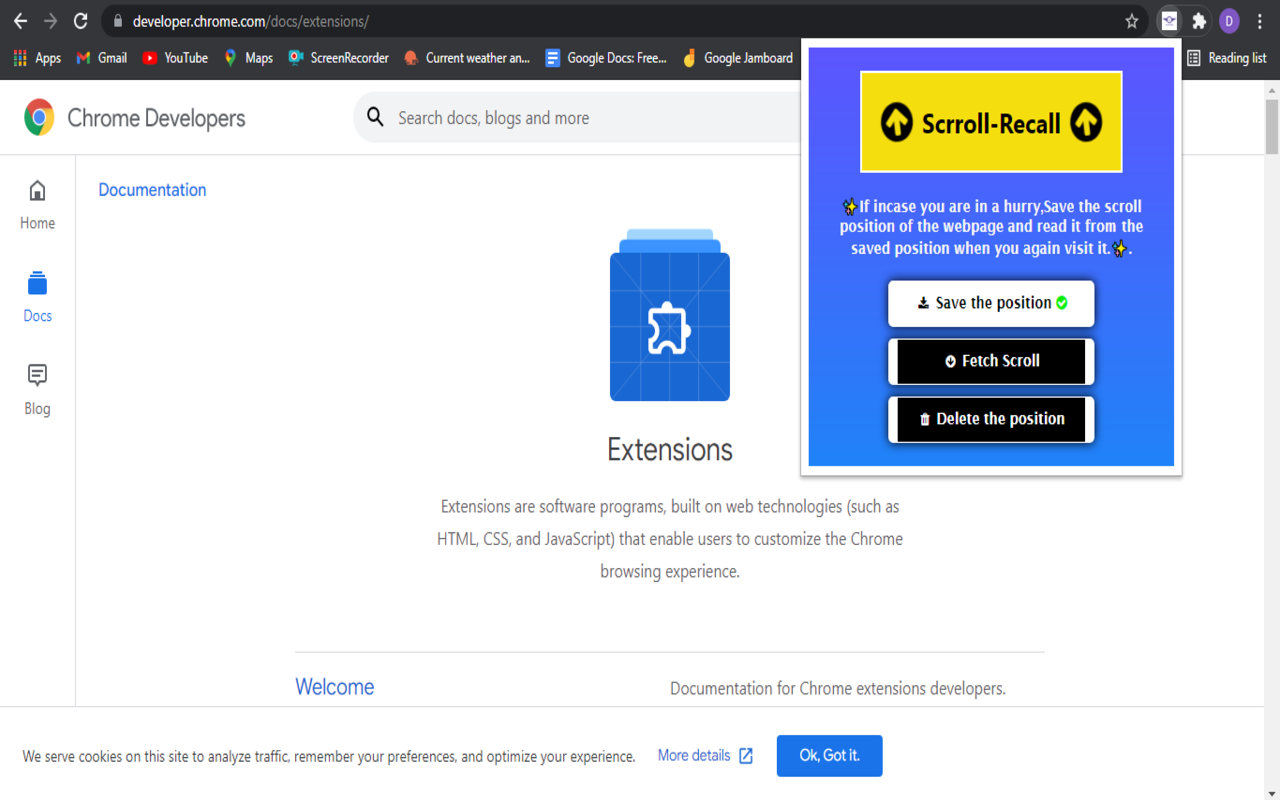Open Blog from the sidebar
This screenshot has width=1280, height=800.
click(x=37, y=389)
